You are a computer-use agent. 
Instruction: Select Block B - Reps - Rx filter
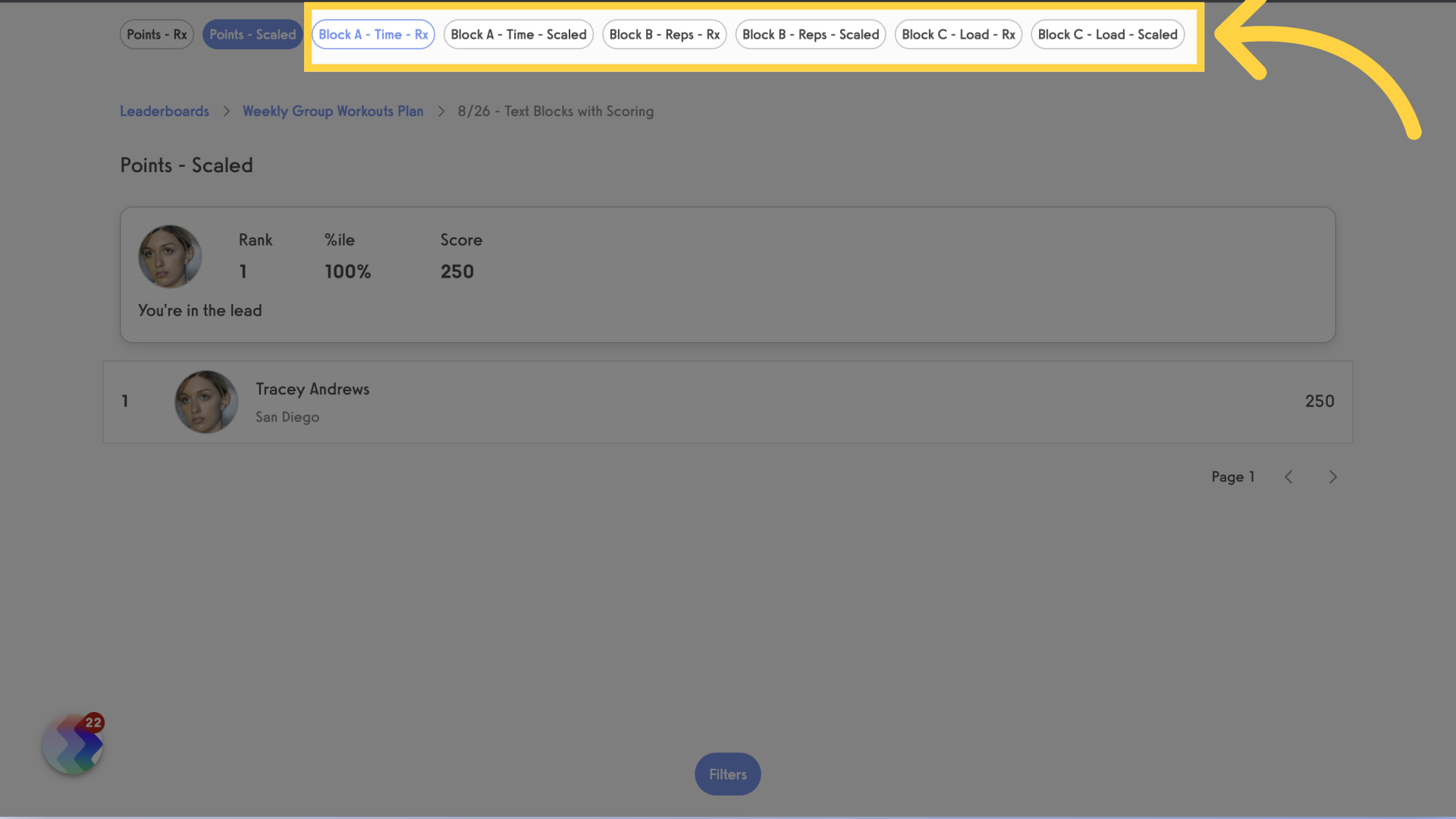click(x=664, y=34)
